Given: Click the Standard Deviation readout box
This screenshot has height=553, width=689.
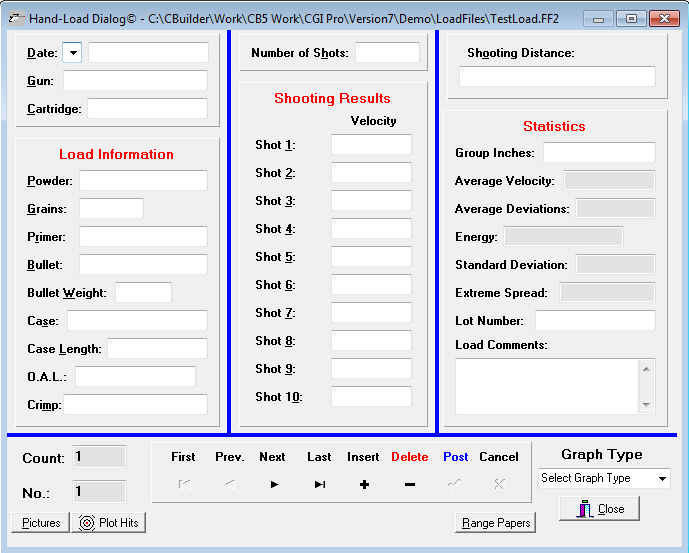Looking at the screenshot, I should [x=616, y=265].
